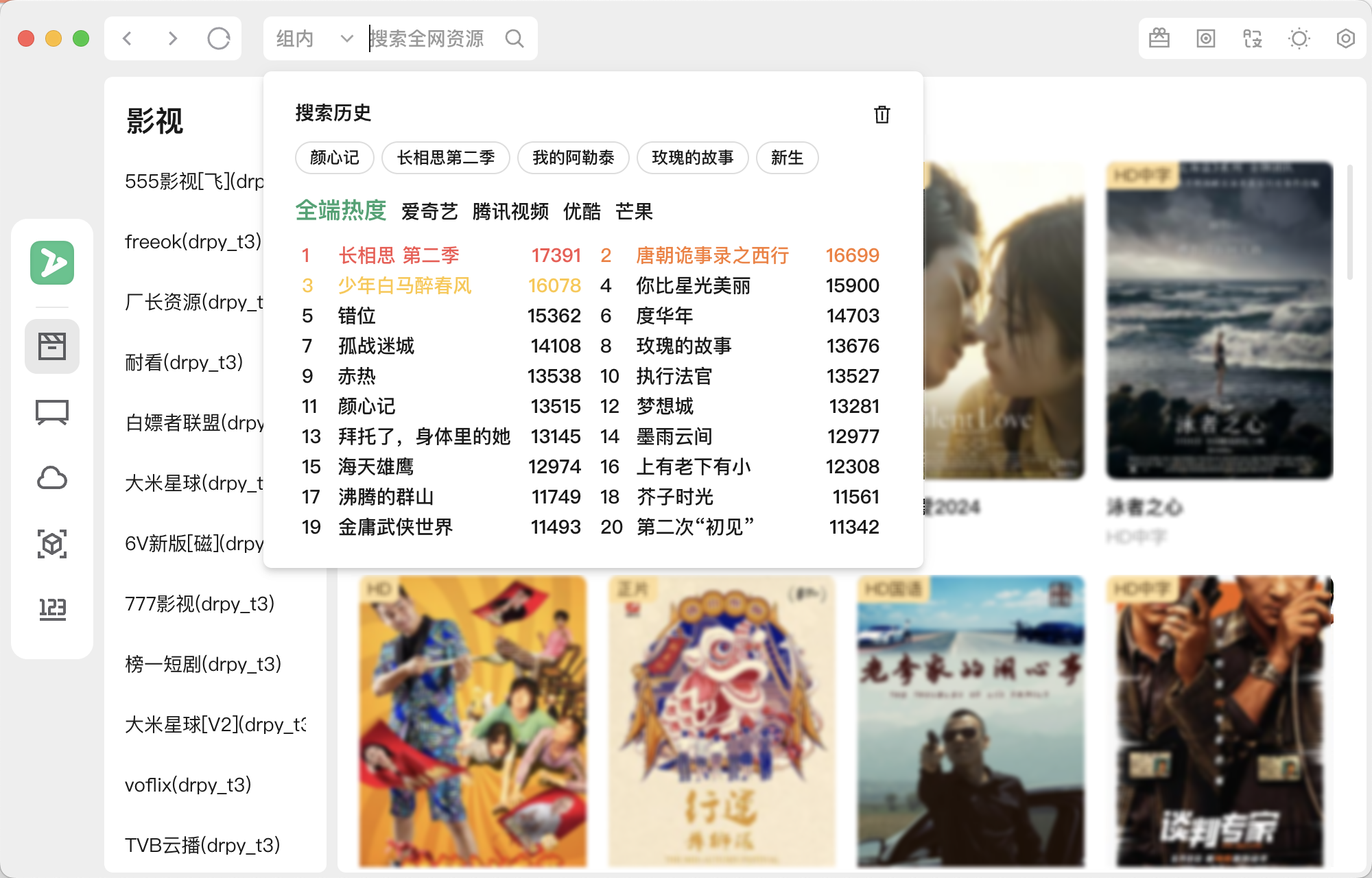
Task: Select the voflix(drpy_t3) source in list
Action: coord(188,785)
